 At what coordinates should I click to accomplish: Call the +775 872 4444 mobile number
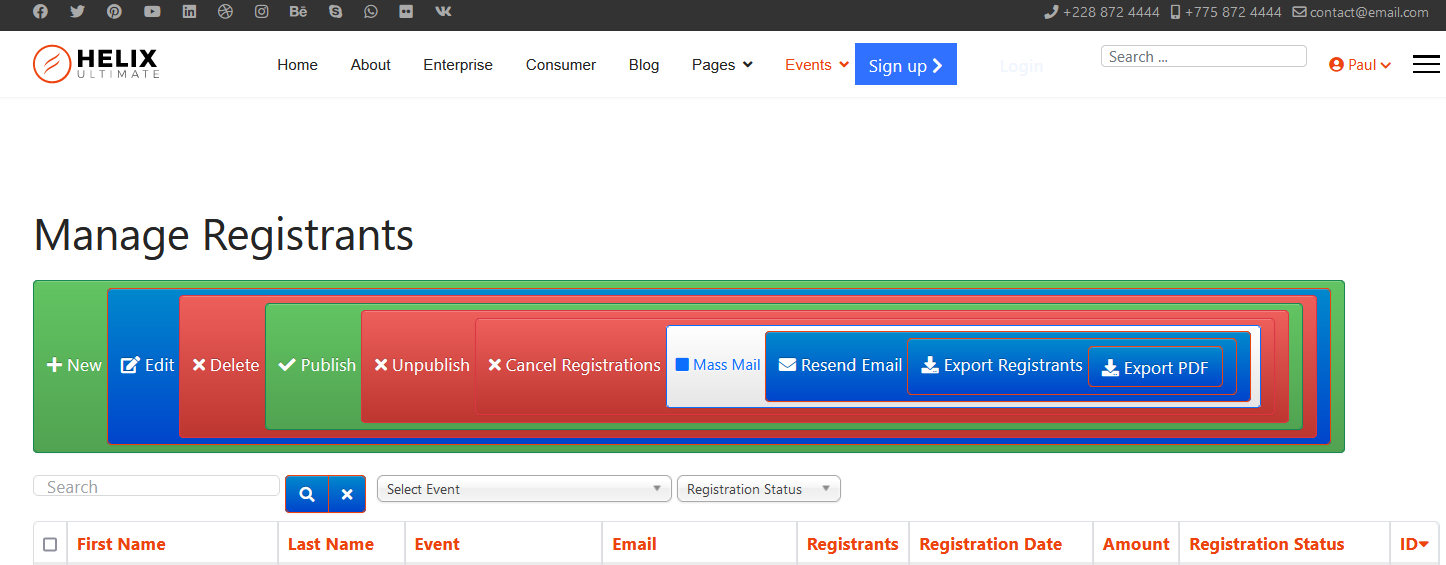(x=1226, y=12)
